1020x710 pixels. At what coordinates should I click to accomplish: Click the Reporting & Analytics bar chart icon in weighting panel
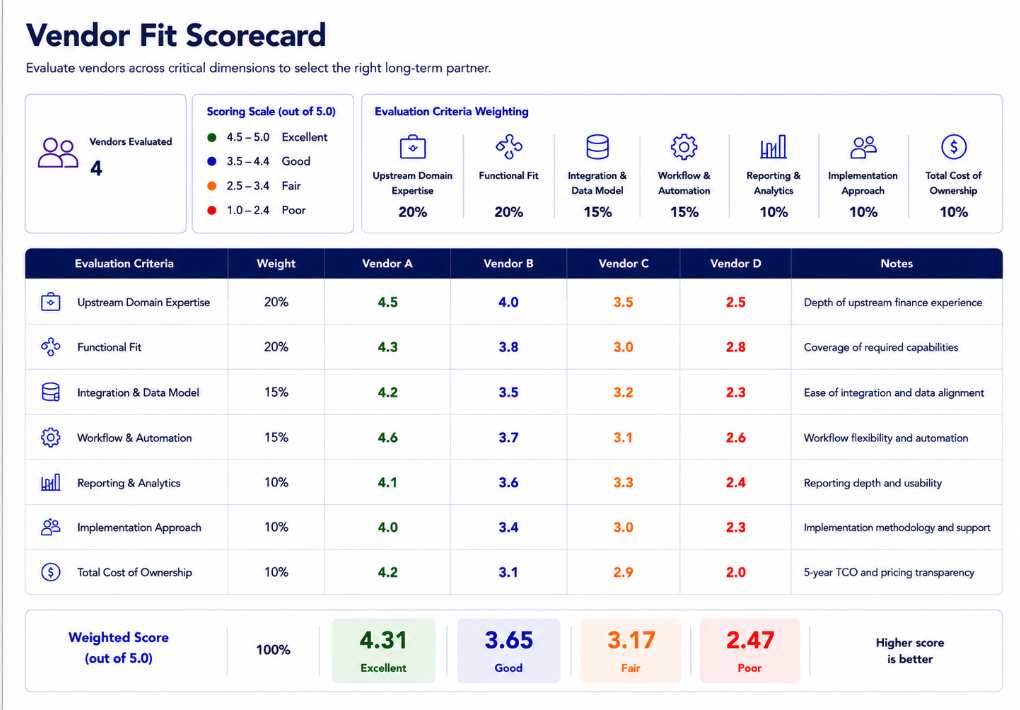click(773, 147)
